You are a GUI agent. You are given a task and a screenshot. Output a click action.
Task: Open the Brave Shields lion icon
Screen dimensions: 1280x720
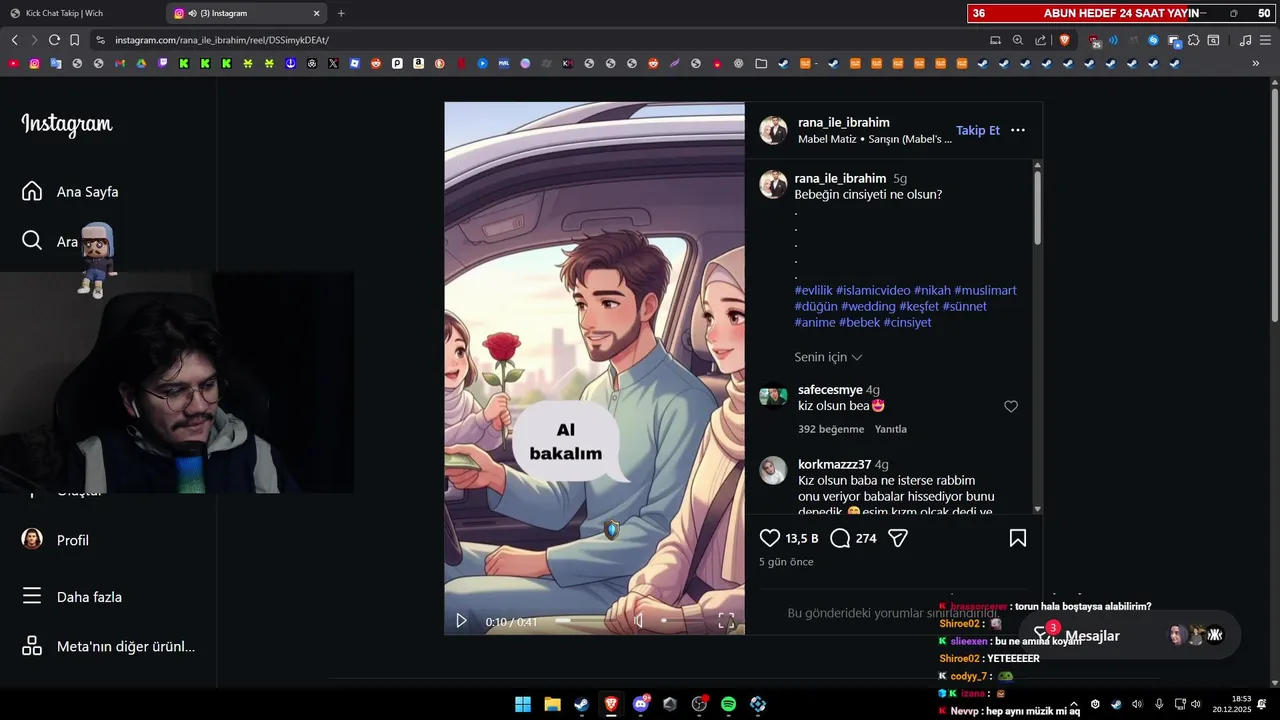coord(1064,40)
